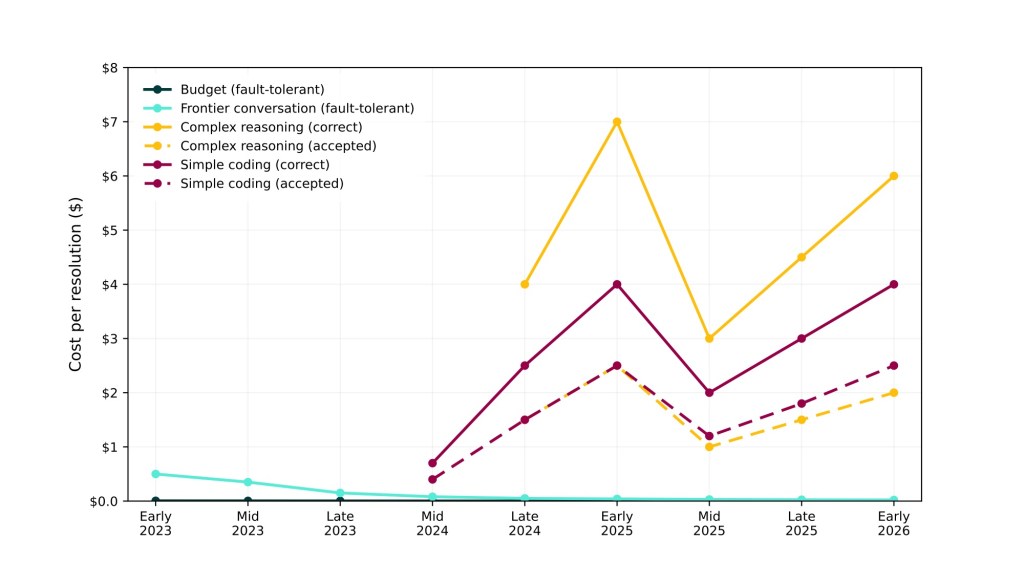This screenshot has height=563, width=1024.
Task: Click the $6 y-axis tick label
Action: pos(110,176)
